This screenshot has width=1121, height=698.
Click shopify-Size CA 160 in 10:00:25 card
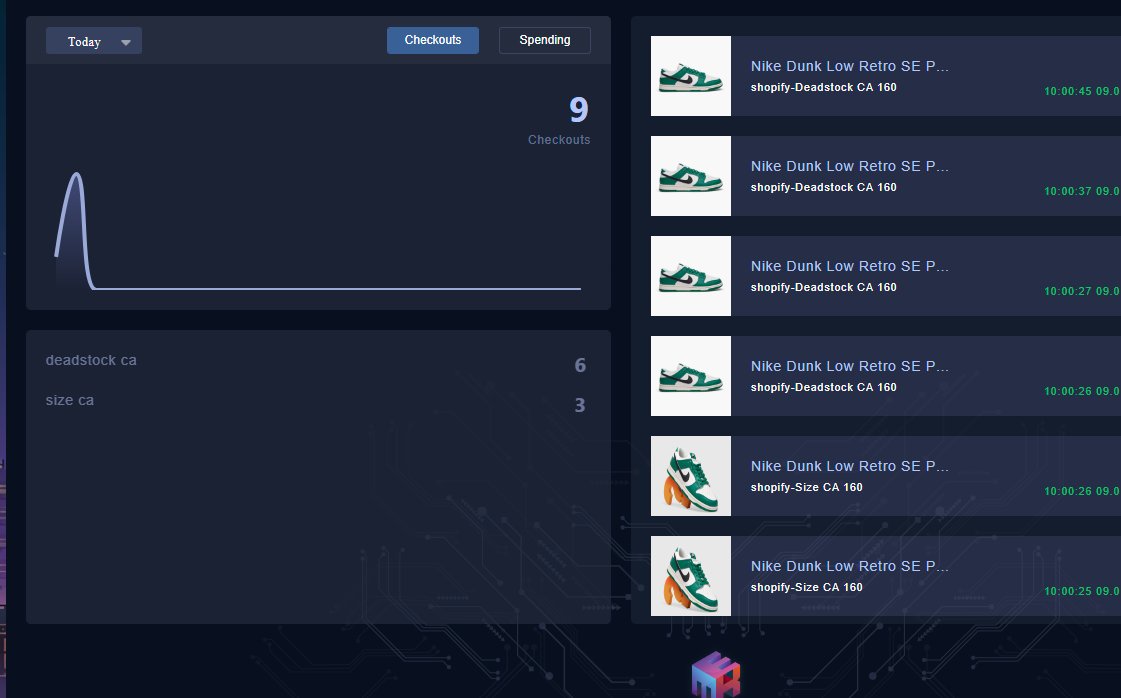(x=806, y=588)
